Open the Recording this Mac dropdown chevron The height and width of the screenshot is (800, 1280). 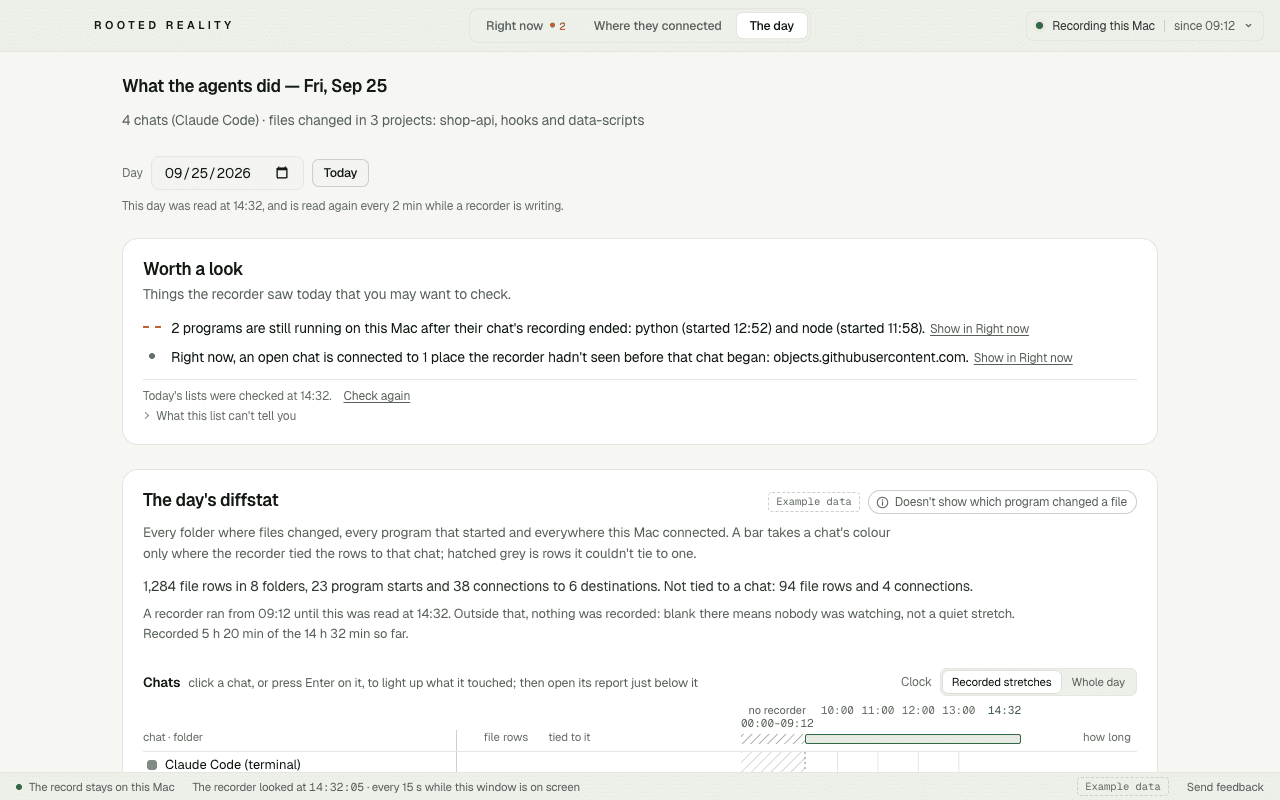pos(1248,26)
